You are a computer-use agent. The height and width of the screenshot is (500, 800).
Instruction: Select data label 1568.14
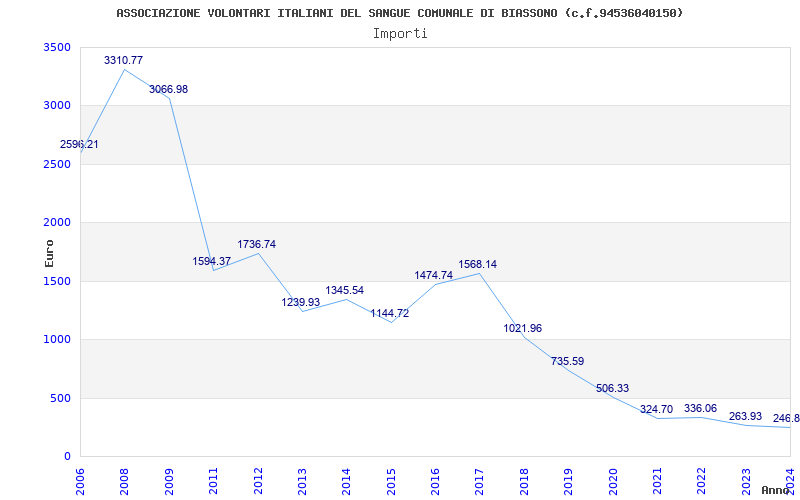pos(478,264)
